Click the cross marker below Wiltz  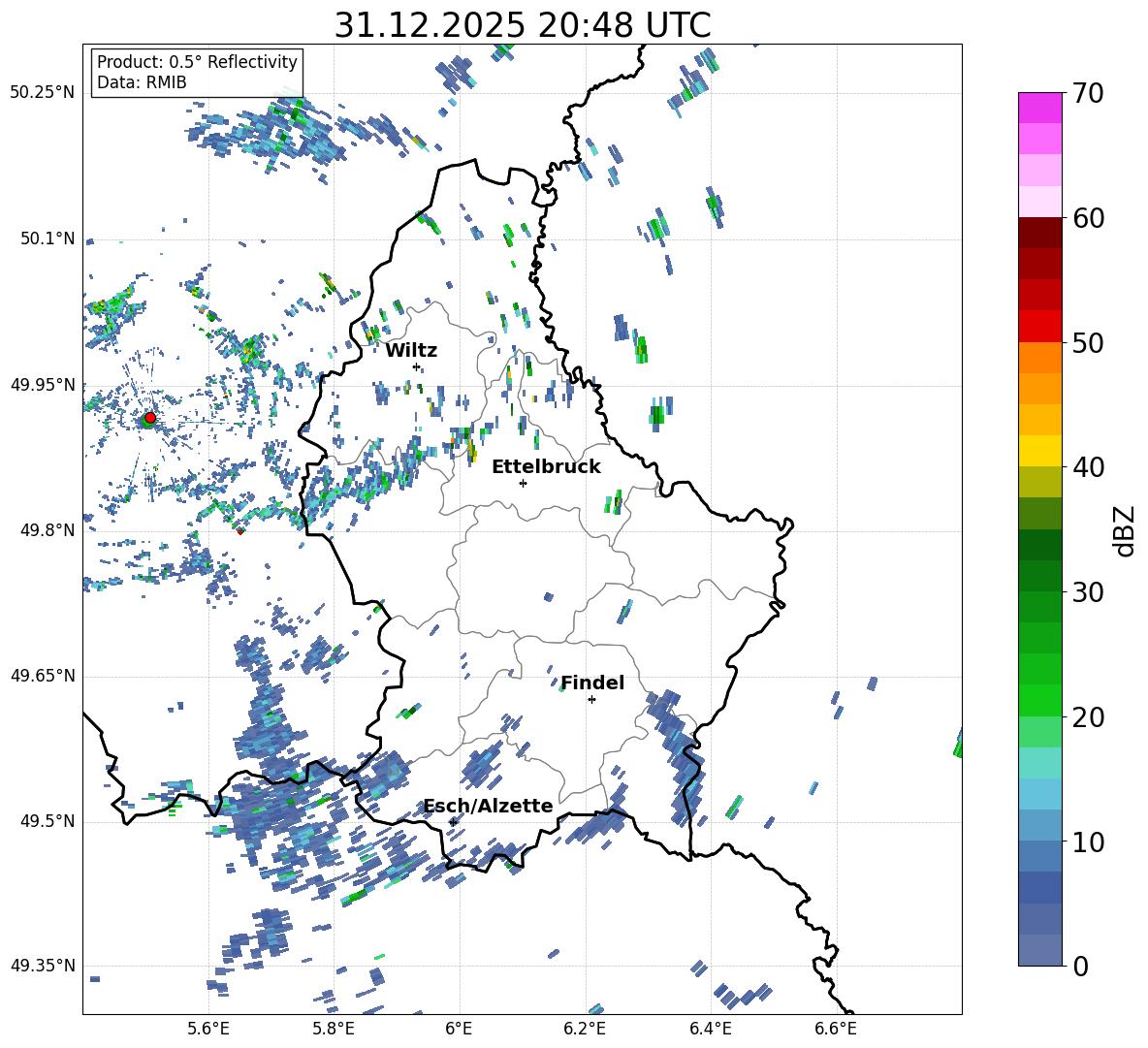point(417,366)
